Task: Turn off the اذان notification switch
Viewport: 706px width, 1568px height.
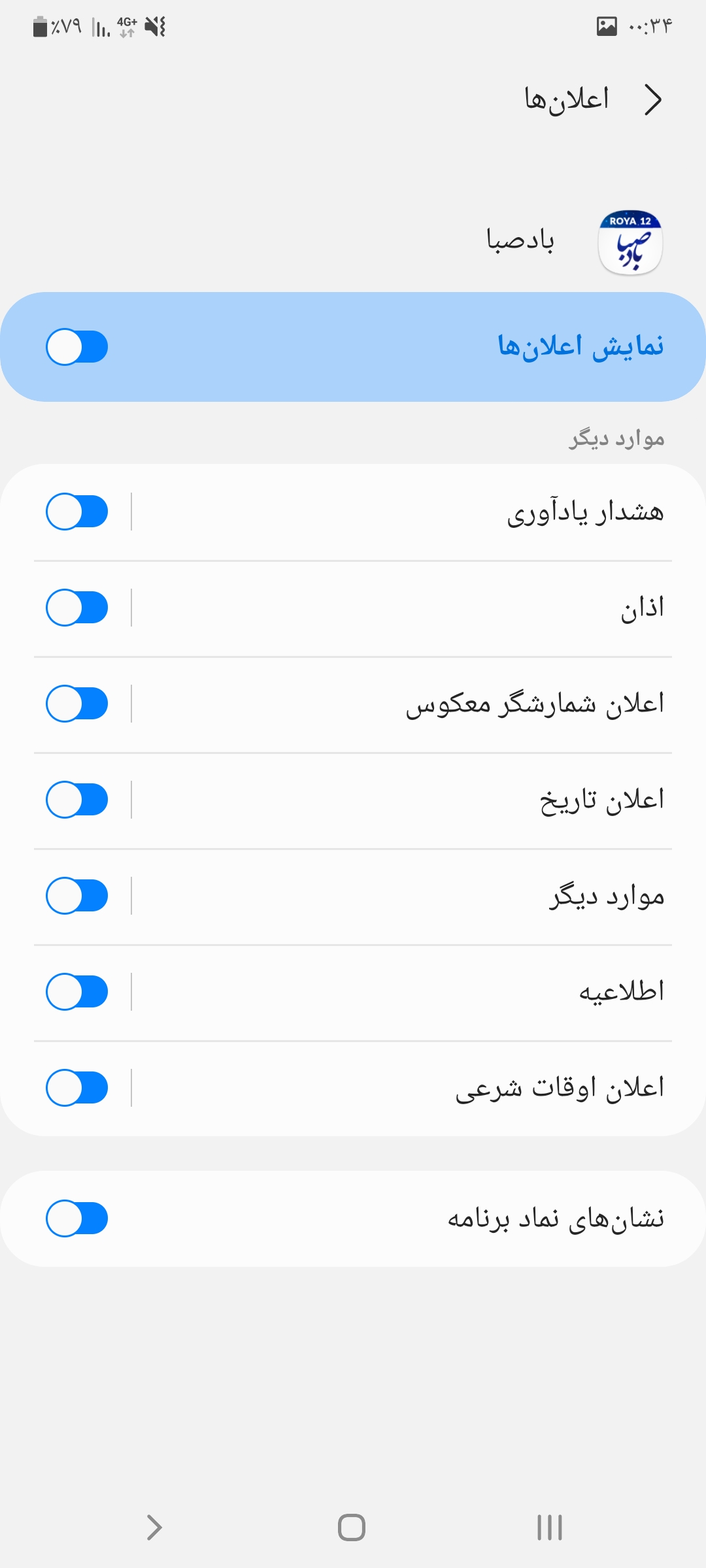Action: click(x=77, y=608)
